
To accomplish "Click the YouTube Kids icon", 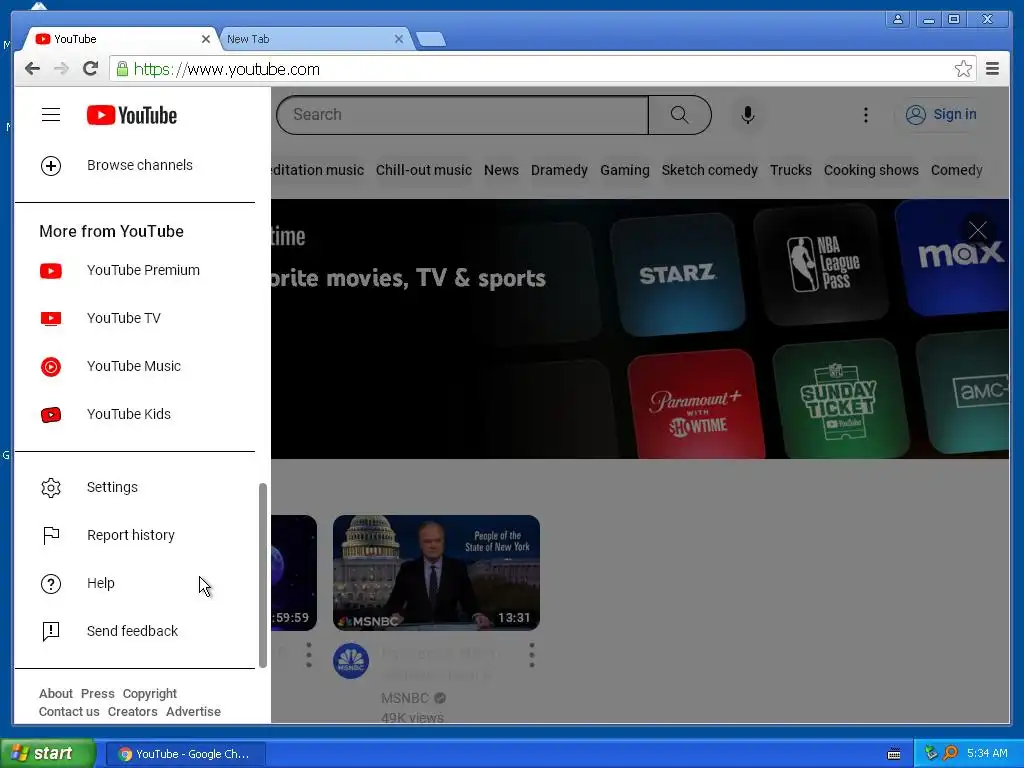I will 51,415.
